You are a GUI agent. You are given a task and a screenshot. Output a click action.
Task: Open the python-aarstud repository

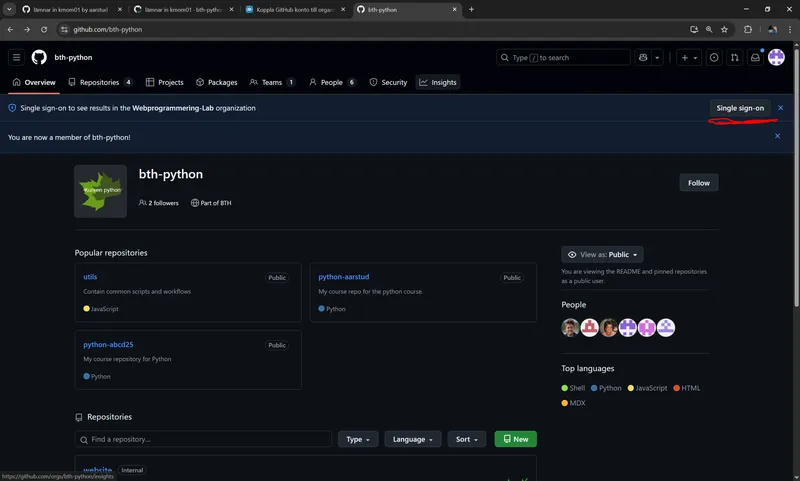tap(343, 277)
